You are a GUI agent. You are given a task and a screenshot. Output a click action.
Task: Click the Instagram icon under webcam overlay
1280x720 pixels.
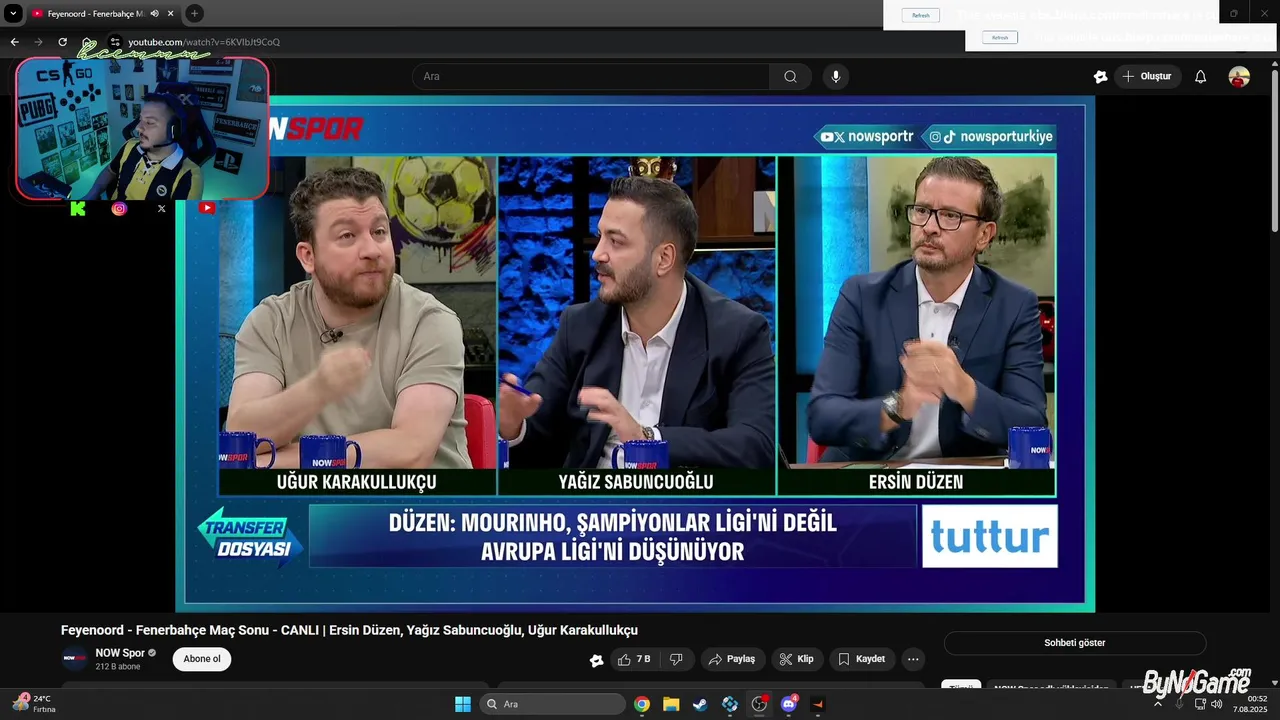(119, 208)
